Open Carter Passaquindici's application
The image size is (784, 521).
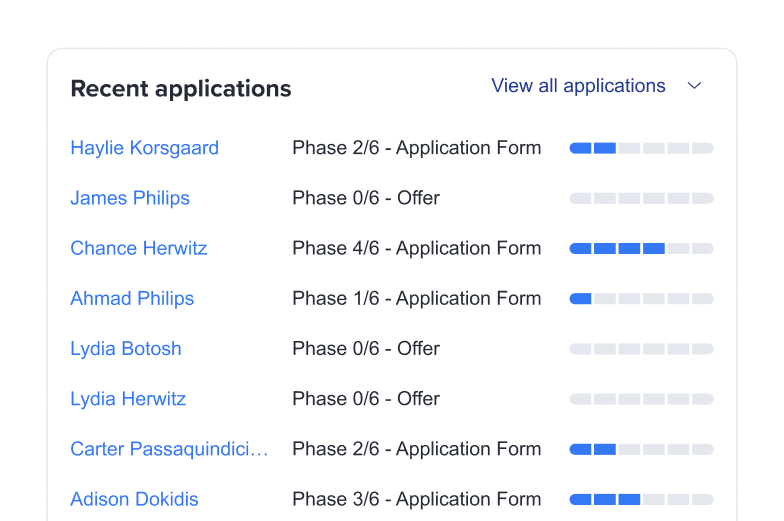pyautogui.click(x=169, y=449)
